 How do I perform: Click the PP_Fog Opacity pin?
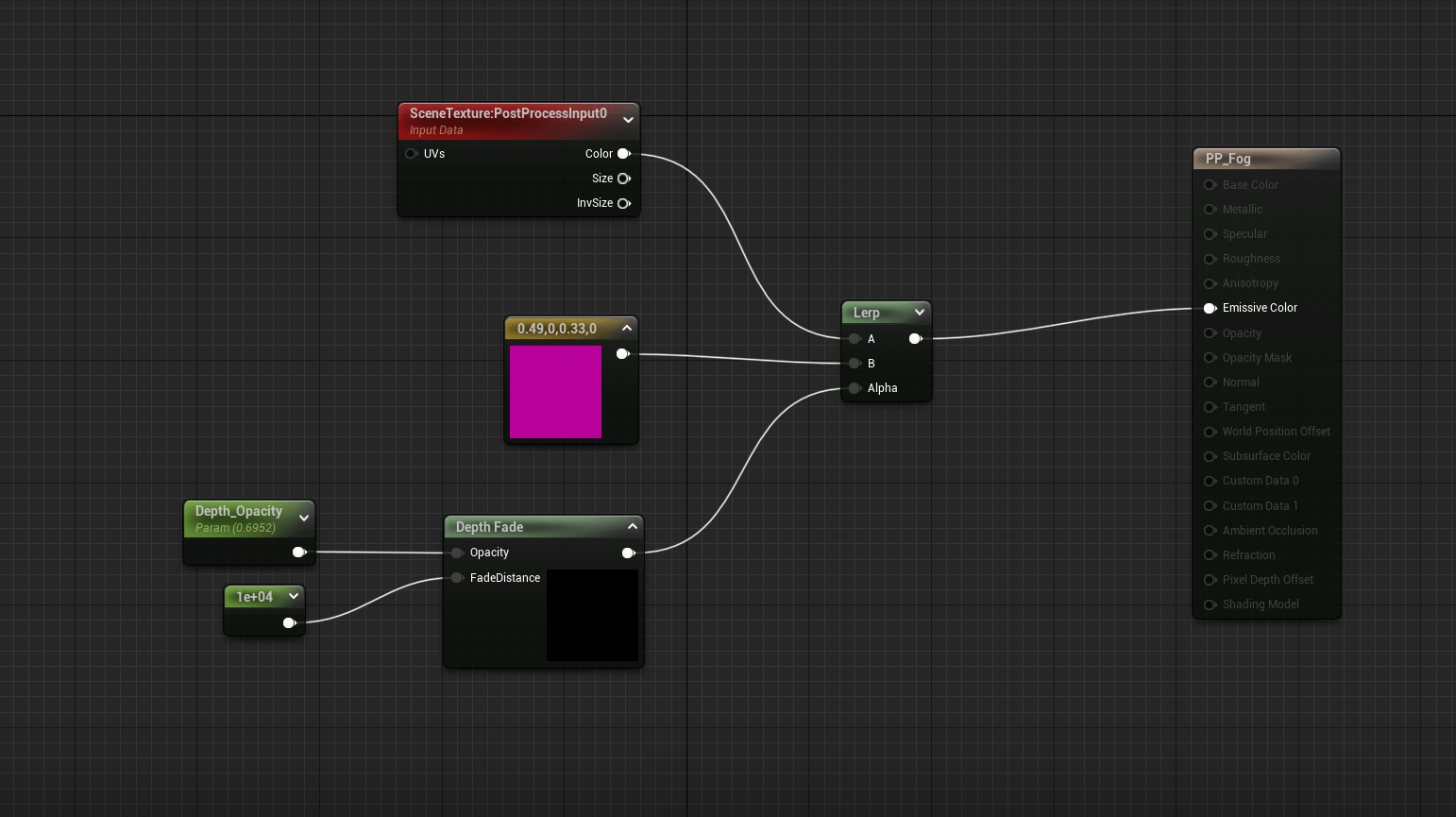point(1210,333)
